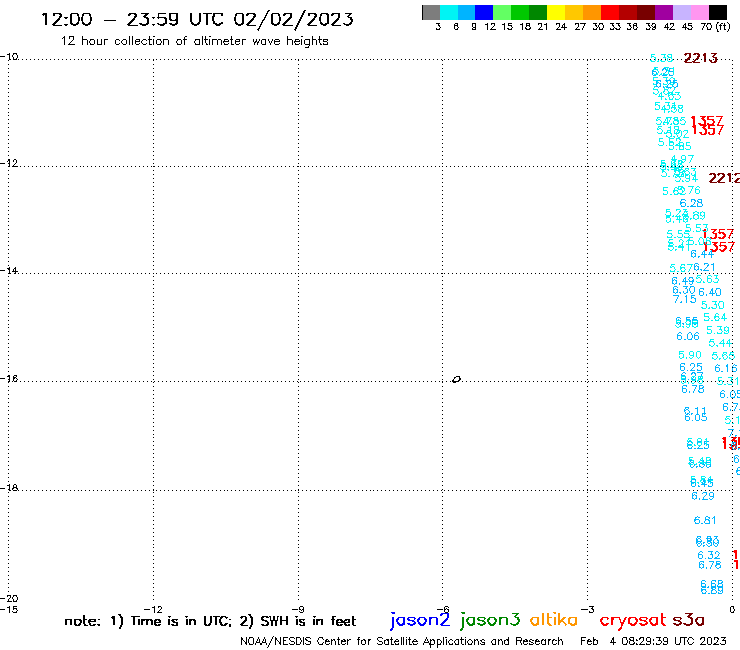The height and width of the screenshot is (650, 740).
Task: Click the wave height value '6.81'
Action: [705, 521]
